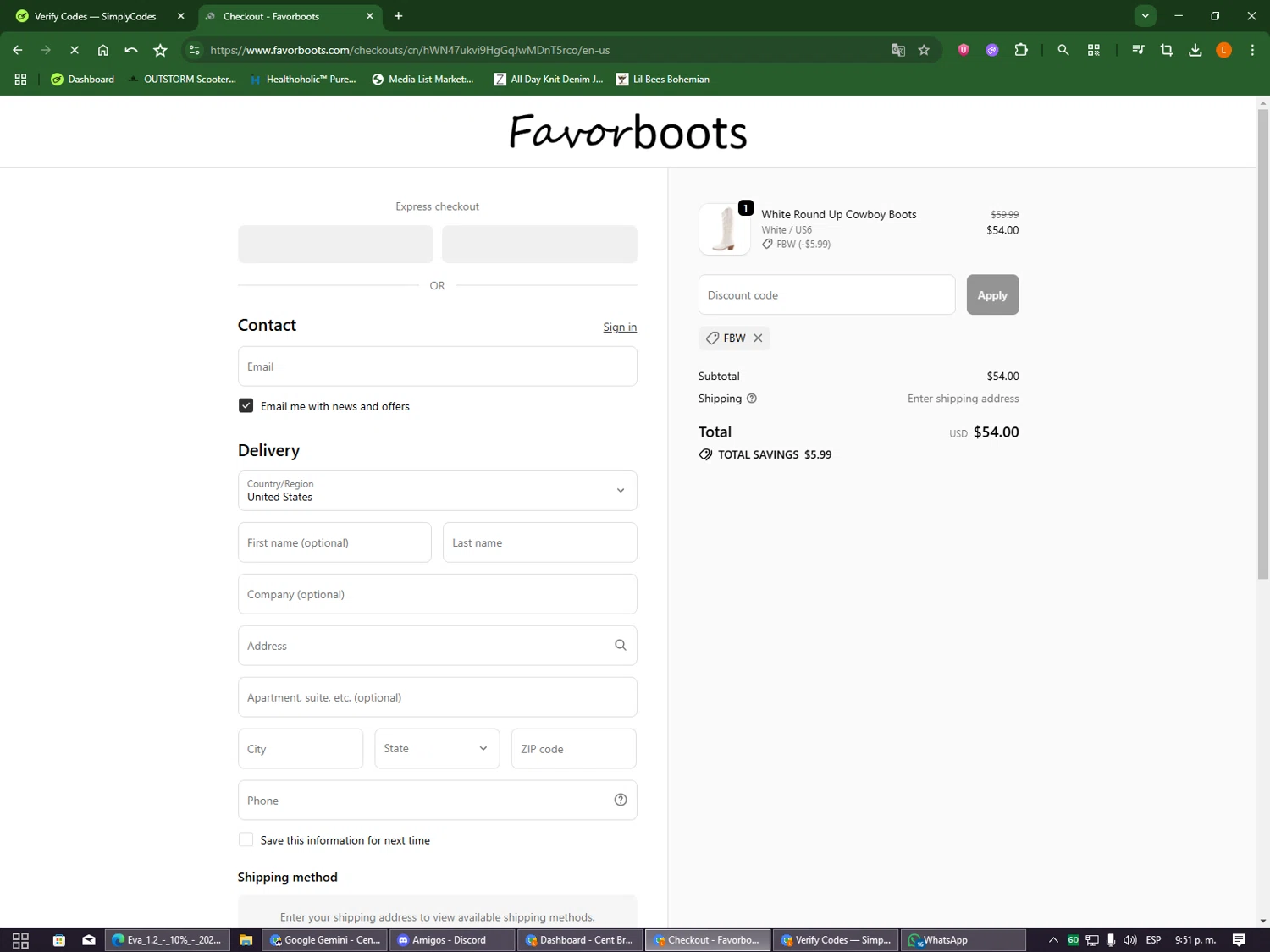
Task: Click the address search magnifier icon
Action: click(621, 645)
